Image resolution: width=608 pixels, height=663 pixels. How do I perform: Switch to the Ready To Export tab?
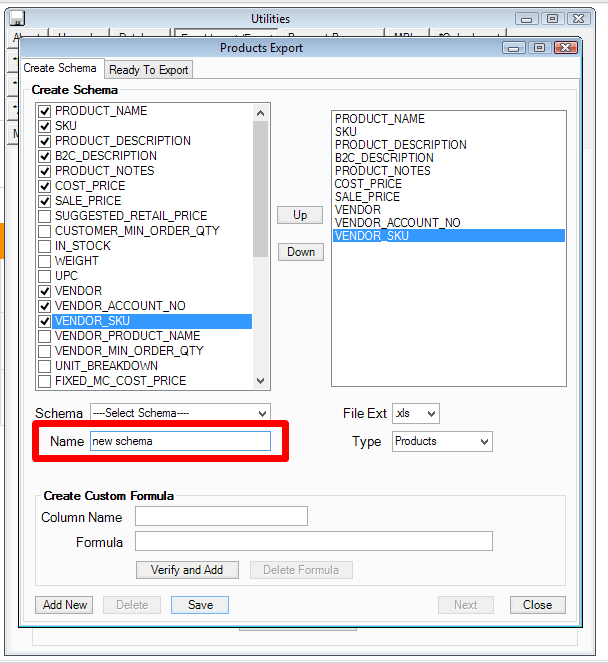pyautogui.click(x=148, y=70)
